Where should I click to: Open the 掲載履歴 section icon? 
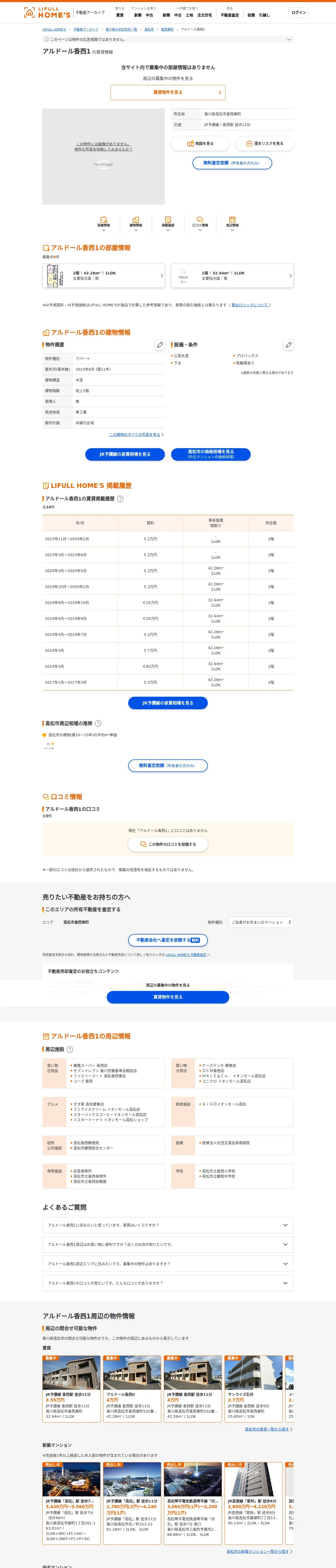click(x=168, y=220)
